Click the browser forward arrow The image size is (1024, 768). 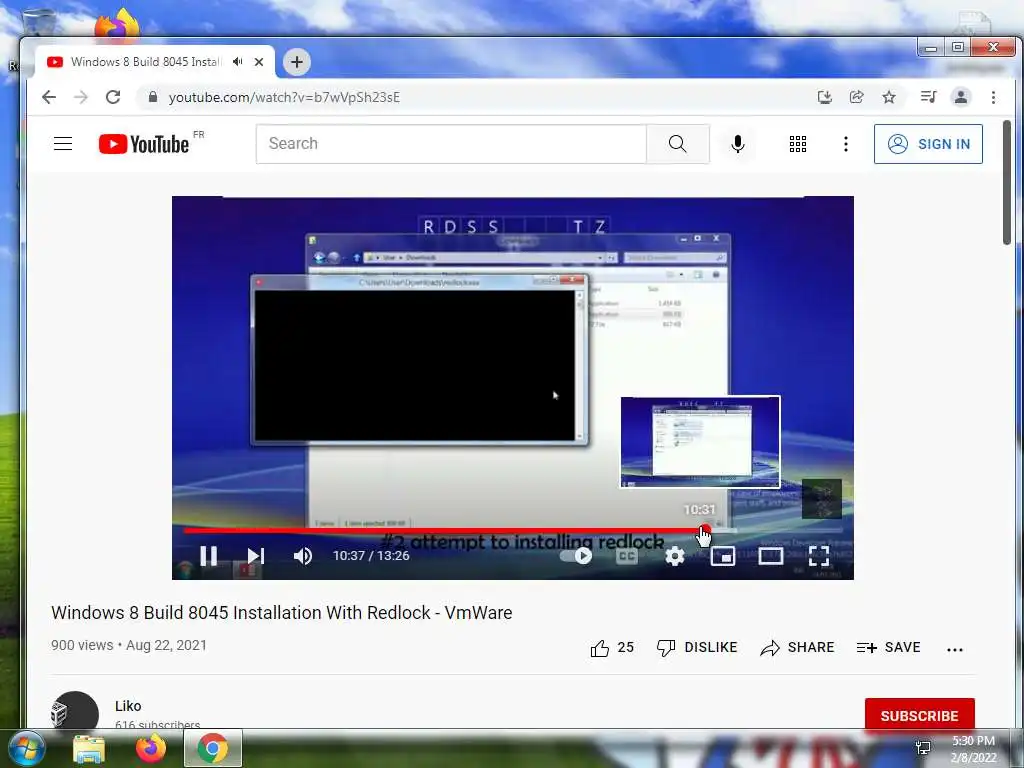click(x=81, y=97)
